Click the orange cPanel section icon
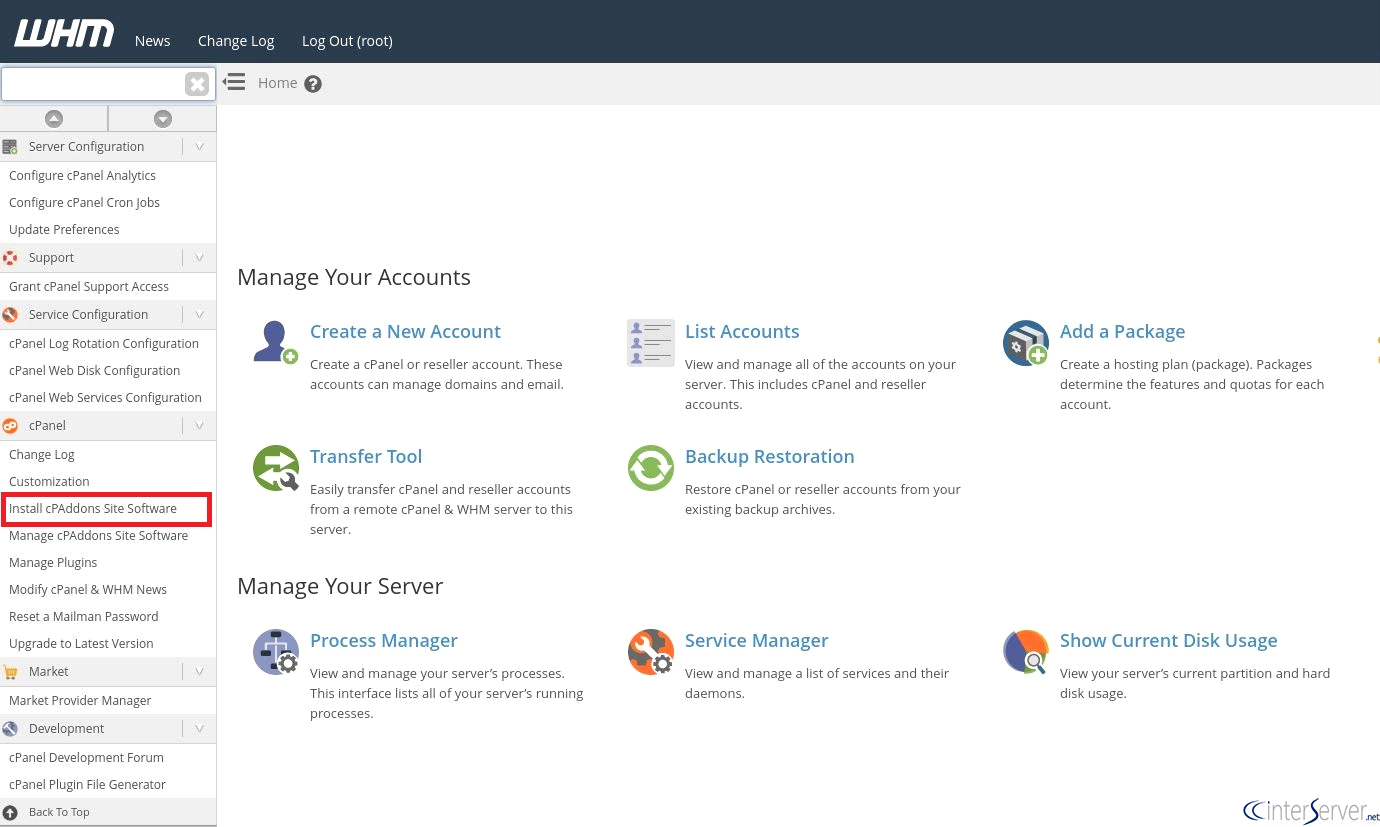Viewport: 1380px width, 827px height. [x=10, y=426]
